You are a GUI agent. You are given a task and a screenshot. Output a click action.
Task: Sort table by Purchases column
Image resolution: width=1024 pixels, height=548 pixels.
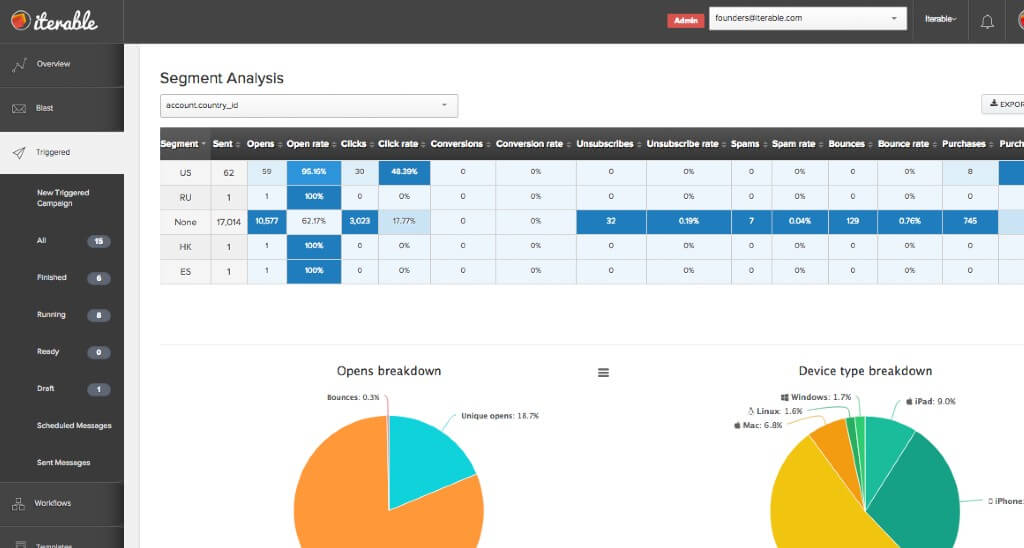[970, 144]
